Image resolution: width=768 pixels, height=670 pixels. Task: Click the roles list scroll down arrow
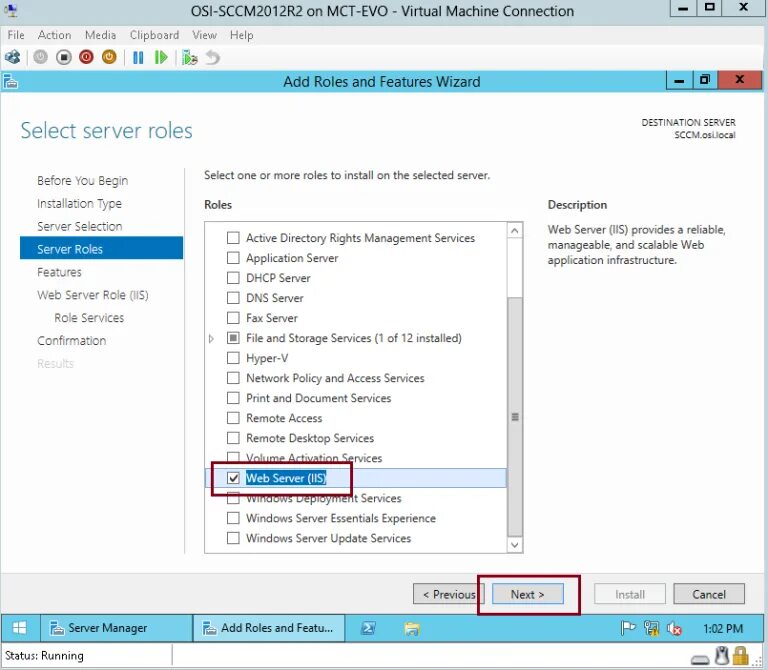(x=515, y=545)
